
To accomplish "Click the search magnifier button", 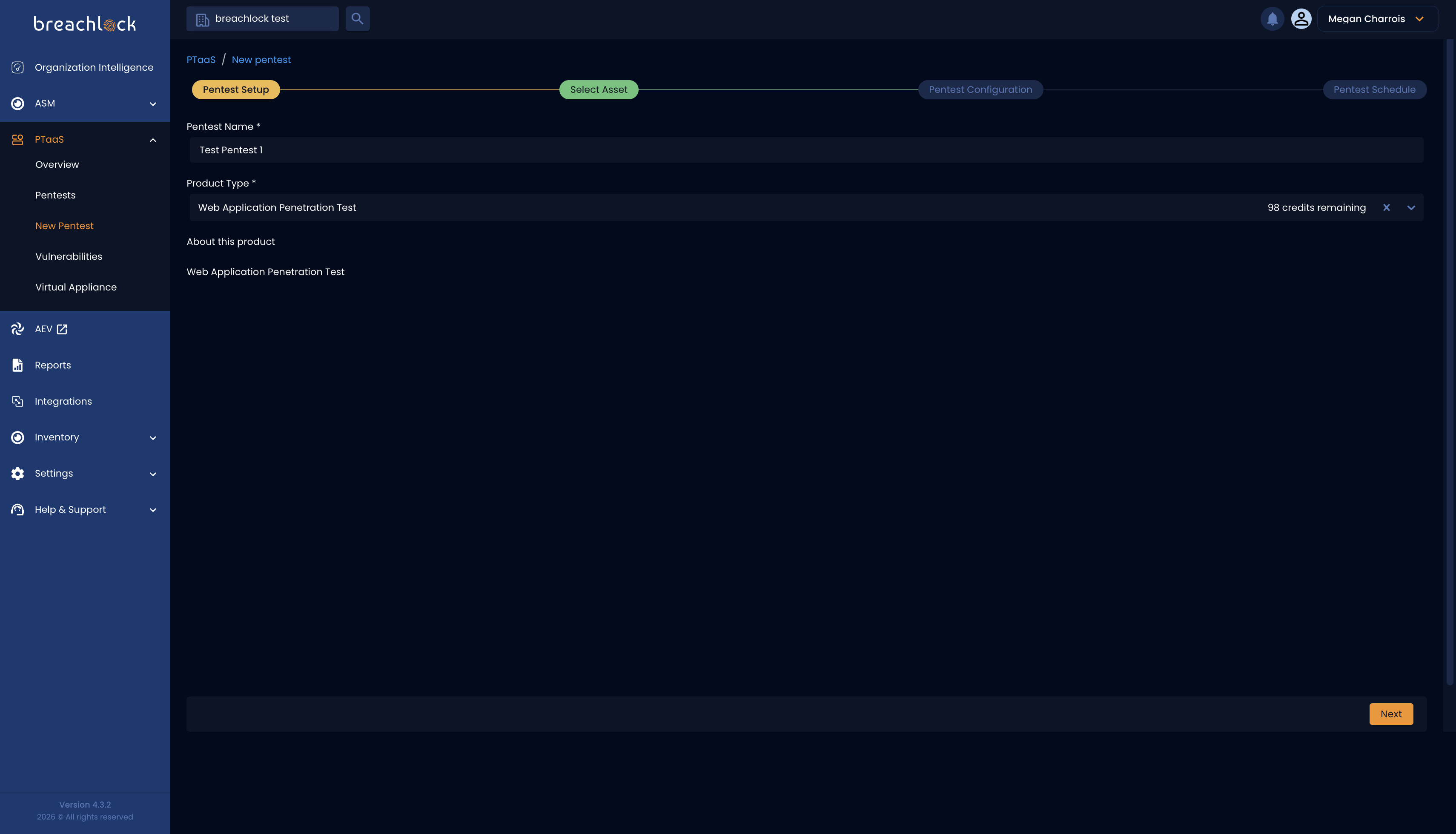I will click(358, 19).
